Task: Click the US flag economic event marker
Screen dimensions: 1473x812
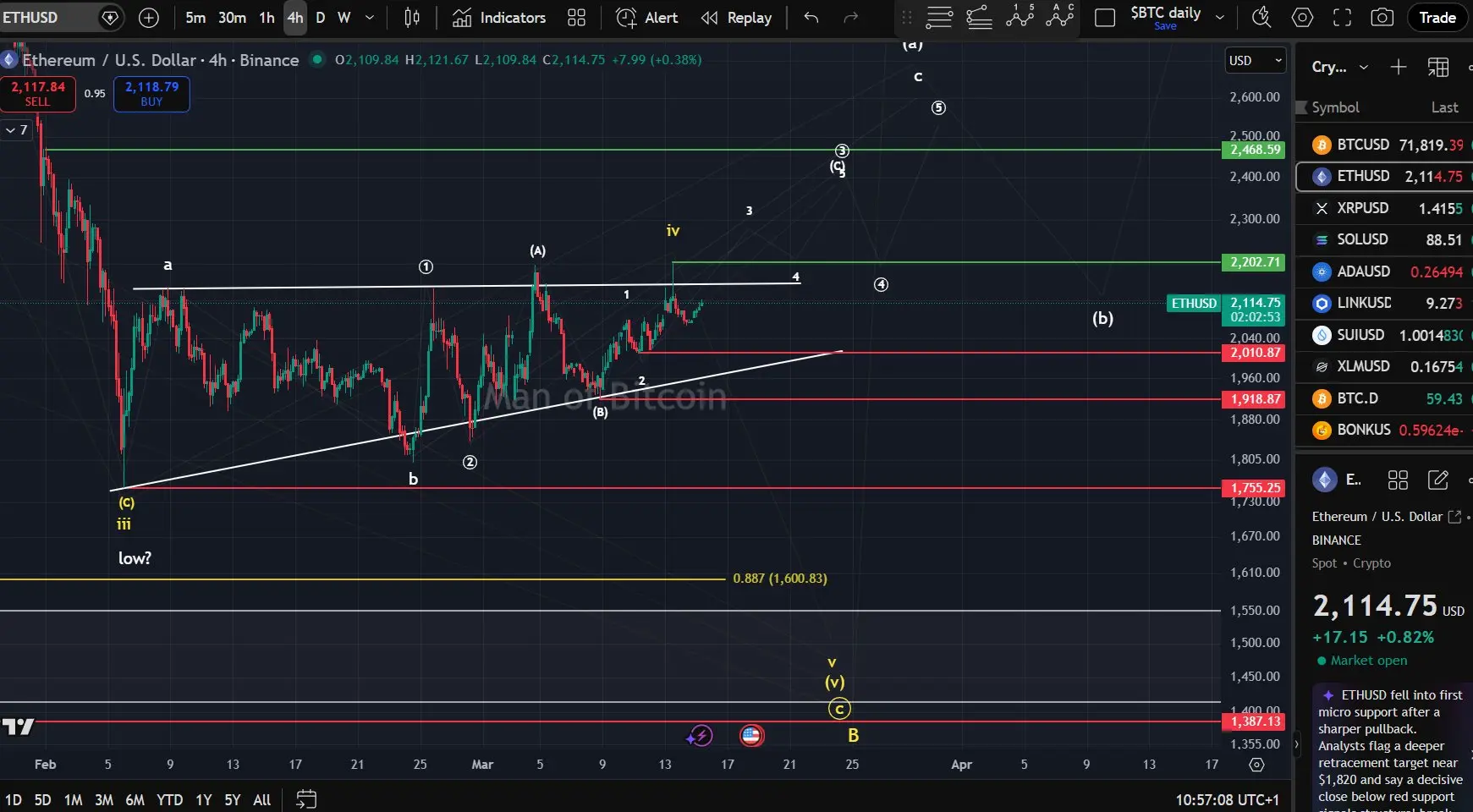Action: click(x=750, y=735)
